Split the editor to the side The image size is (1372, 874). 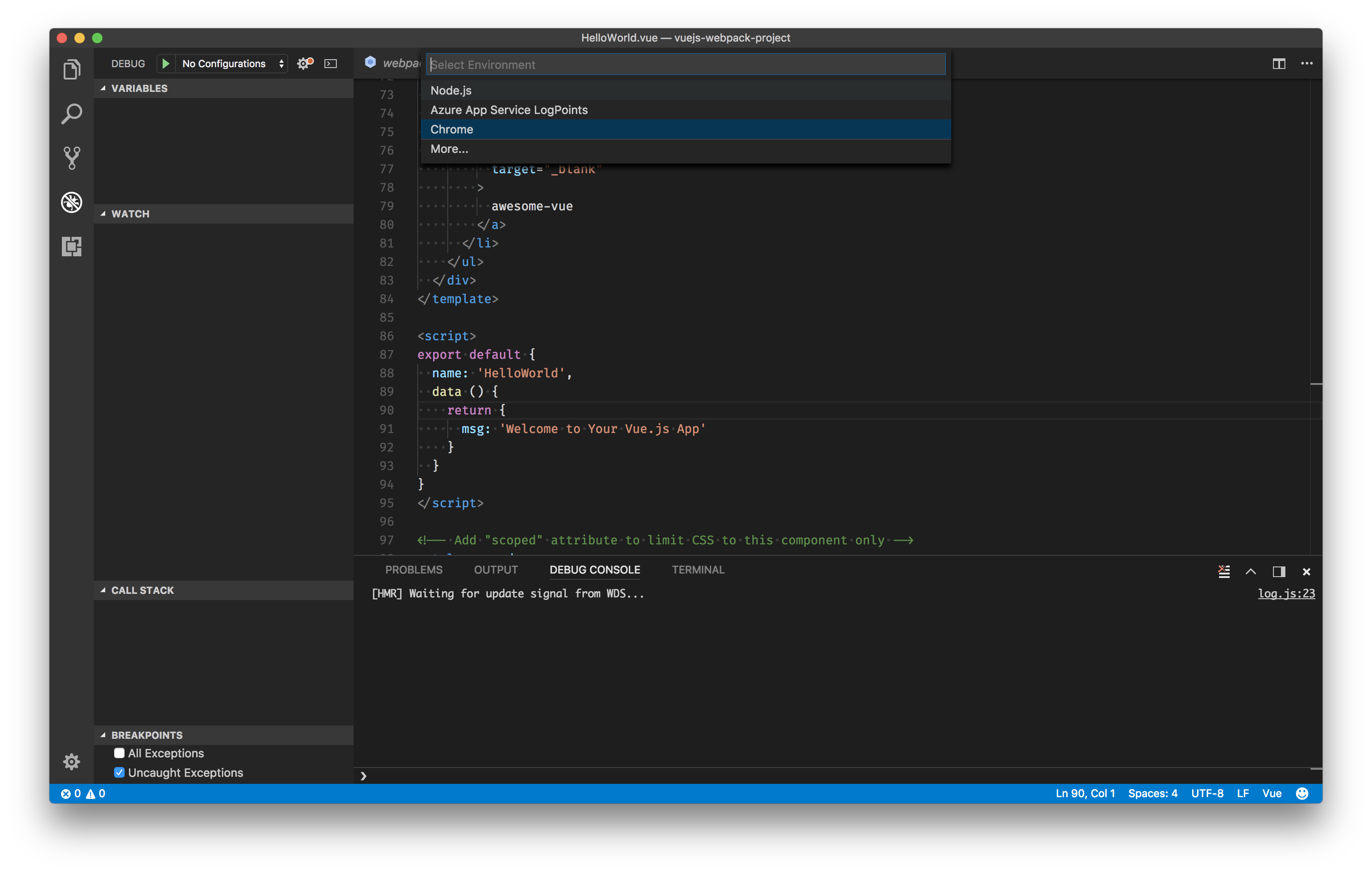(x=1279, y=63)
